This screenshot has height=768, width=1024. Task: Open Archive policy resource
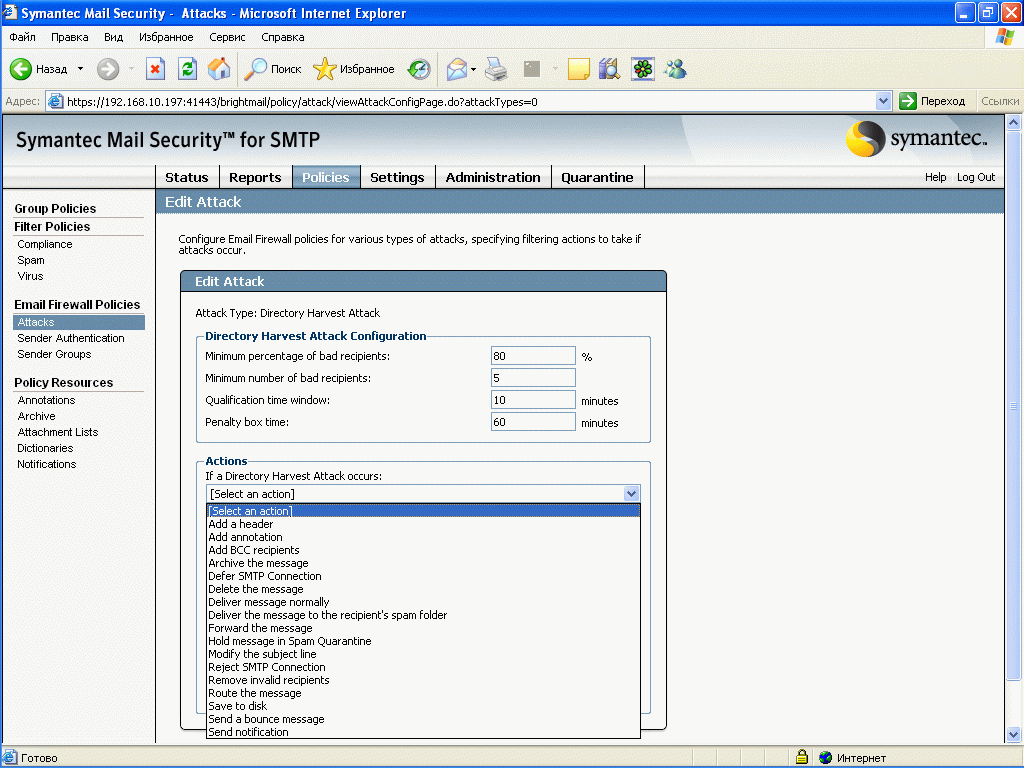37,416
